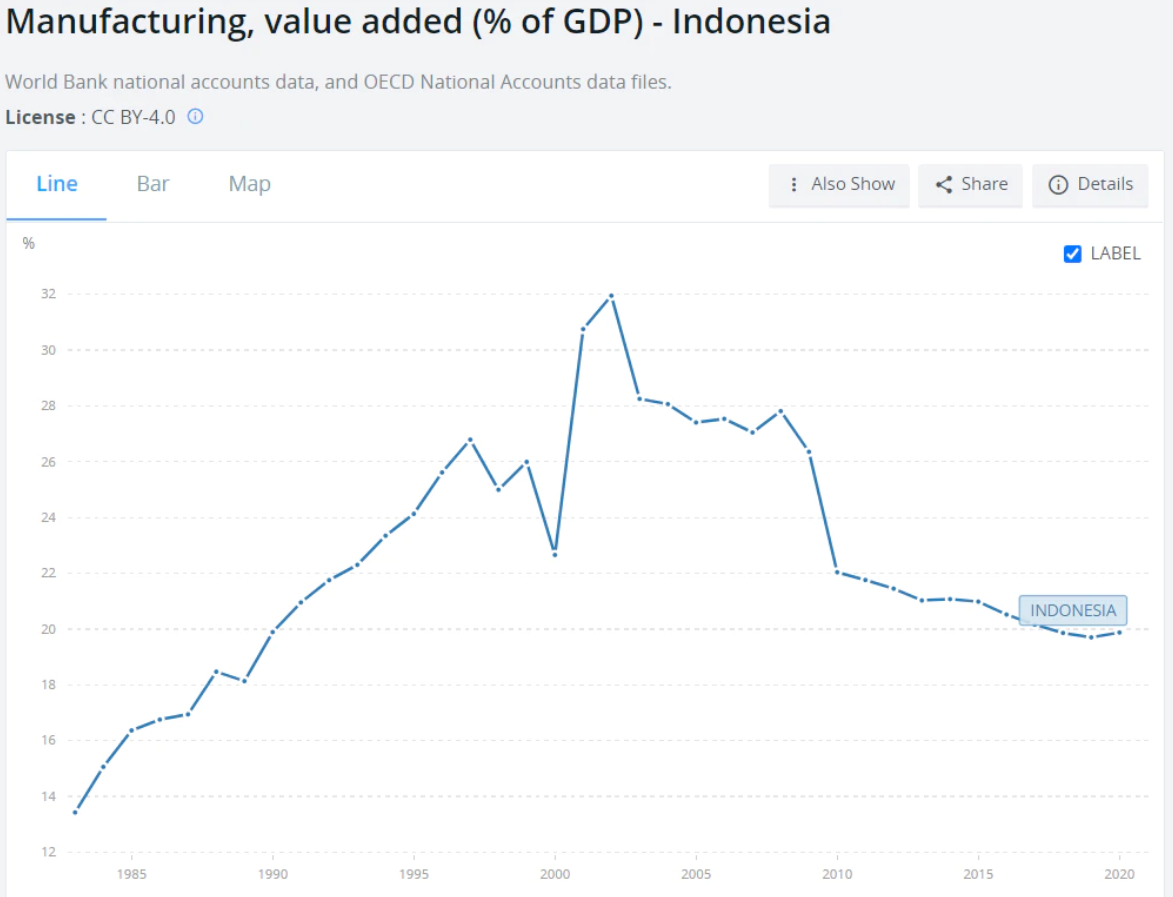
Task: Click the 2008 data point
Action: [780, 411]
